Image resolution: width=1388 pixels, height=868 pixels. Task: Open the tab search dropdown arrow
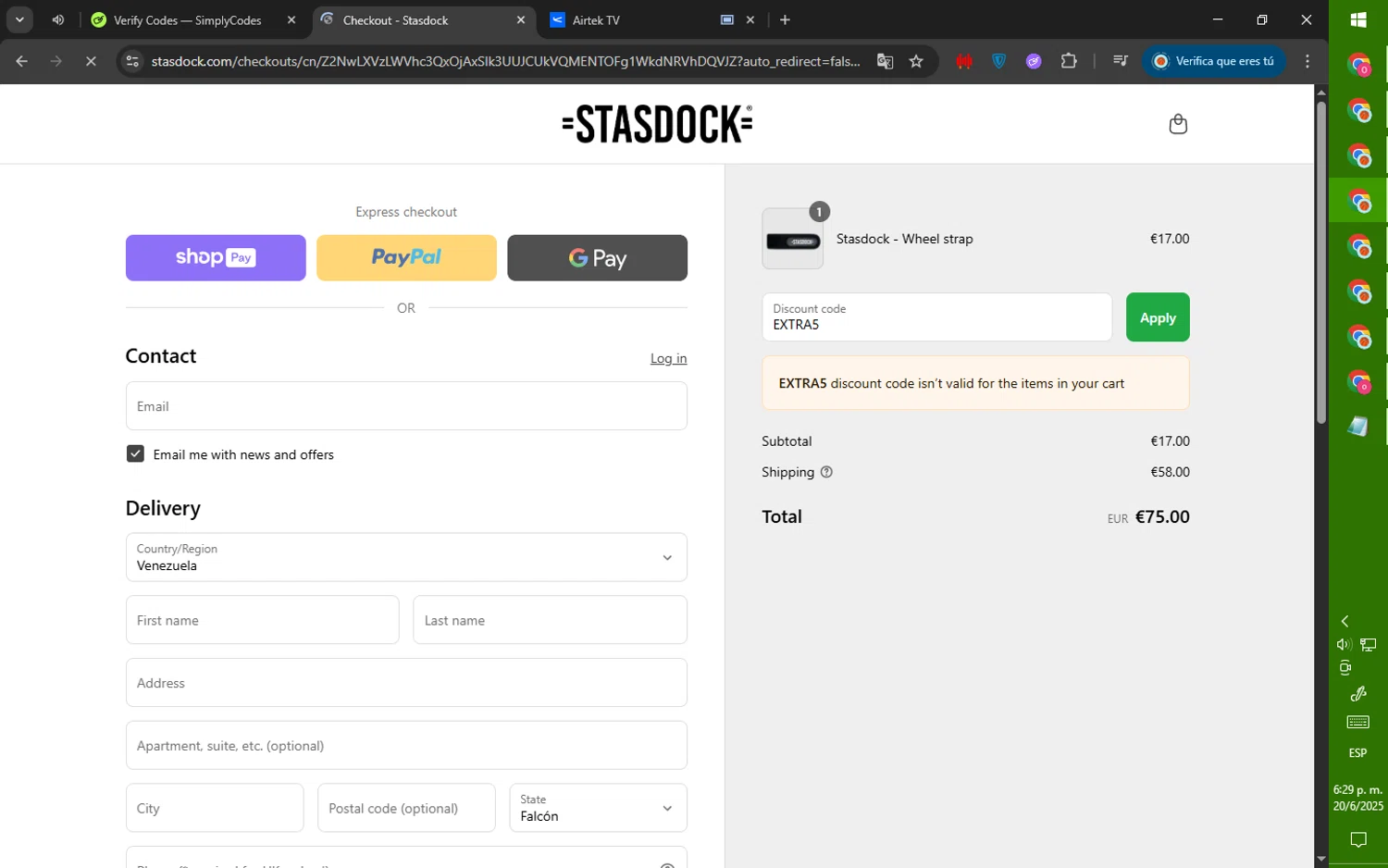coord(19,19)
